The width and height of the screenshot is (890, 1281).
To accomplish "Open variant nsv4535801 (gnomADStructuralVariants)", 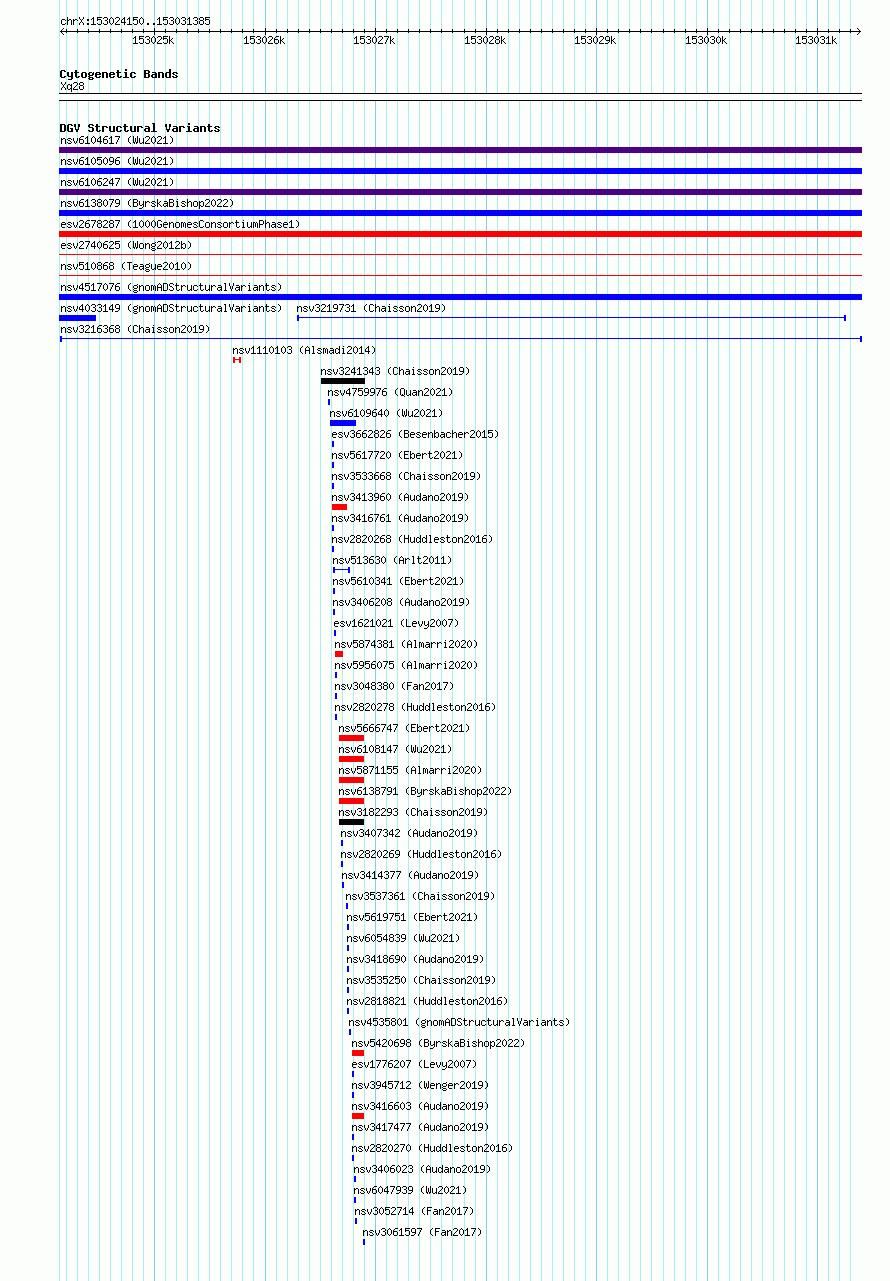I will (460, 1022).
